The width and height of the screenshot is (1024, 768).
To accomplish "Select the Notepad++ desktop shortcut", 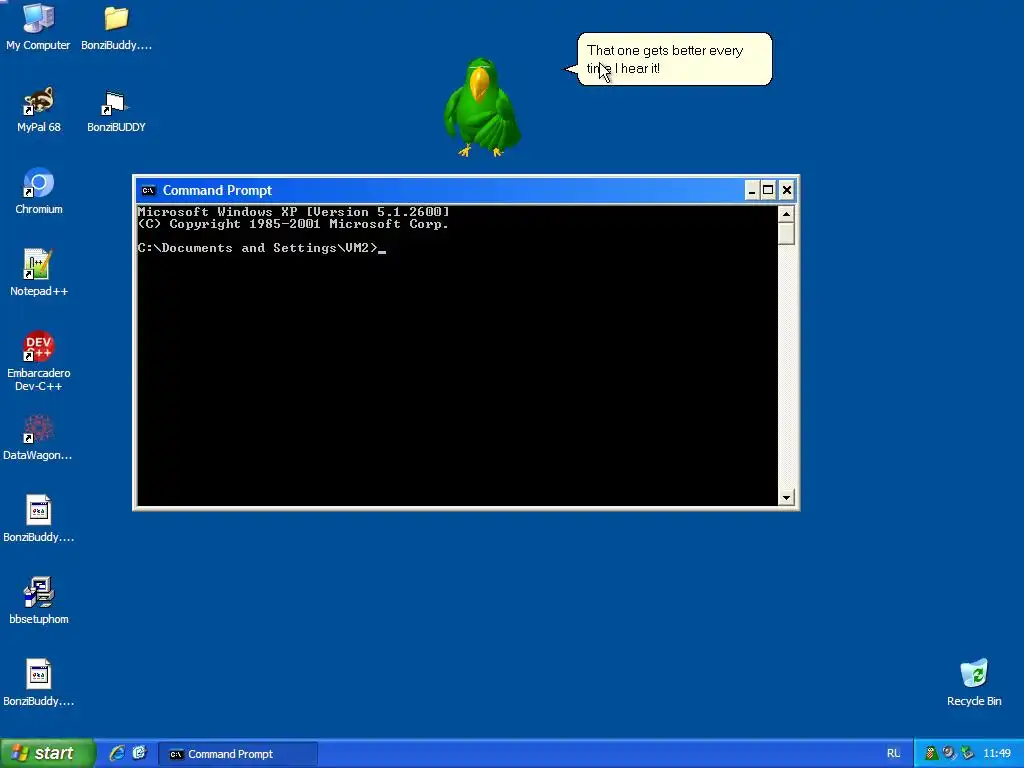I will [x=39, y=273].
